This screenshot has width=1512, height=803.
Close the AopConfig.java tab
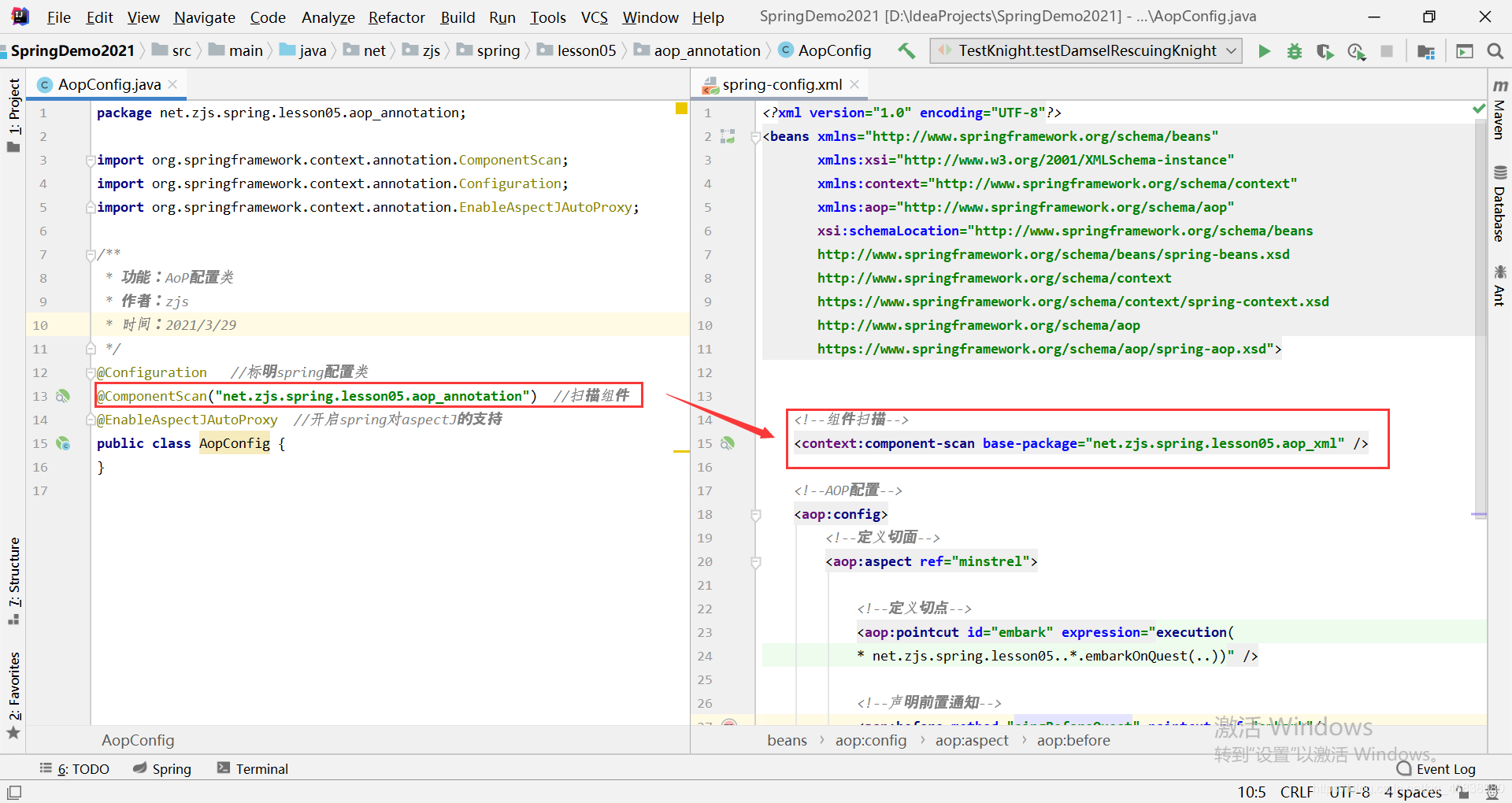pos(172,84)
